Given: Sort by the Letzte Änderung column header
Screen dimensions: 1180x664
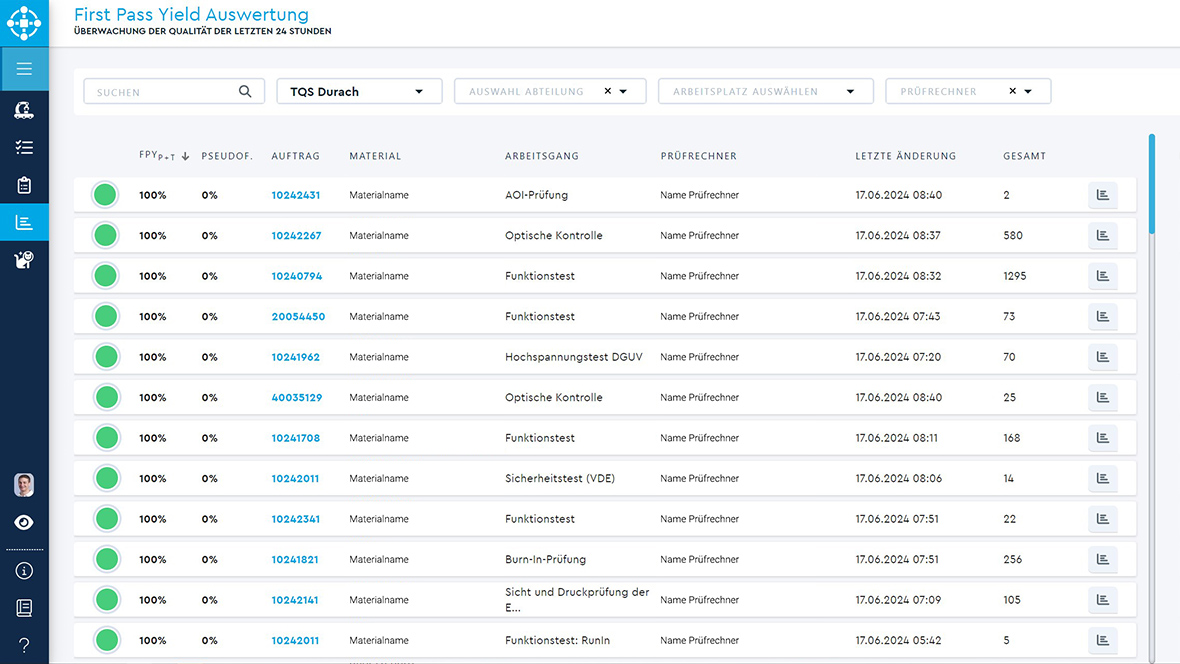Looking at the screenshot, I should click(x=905, y=156).
